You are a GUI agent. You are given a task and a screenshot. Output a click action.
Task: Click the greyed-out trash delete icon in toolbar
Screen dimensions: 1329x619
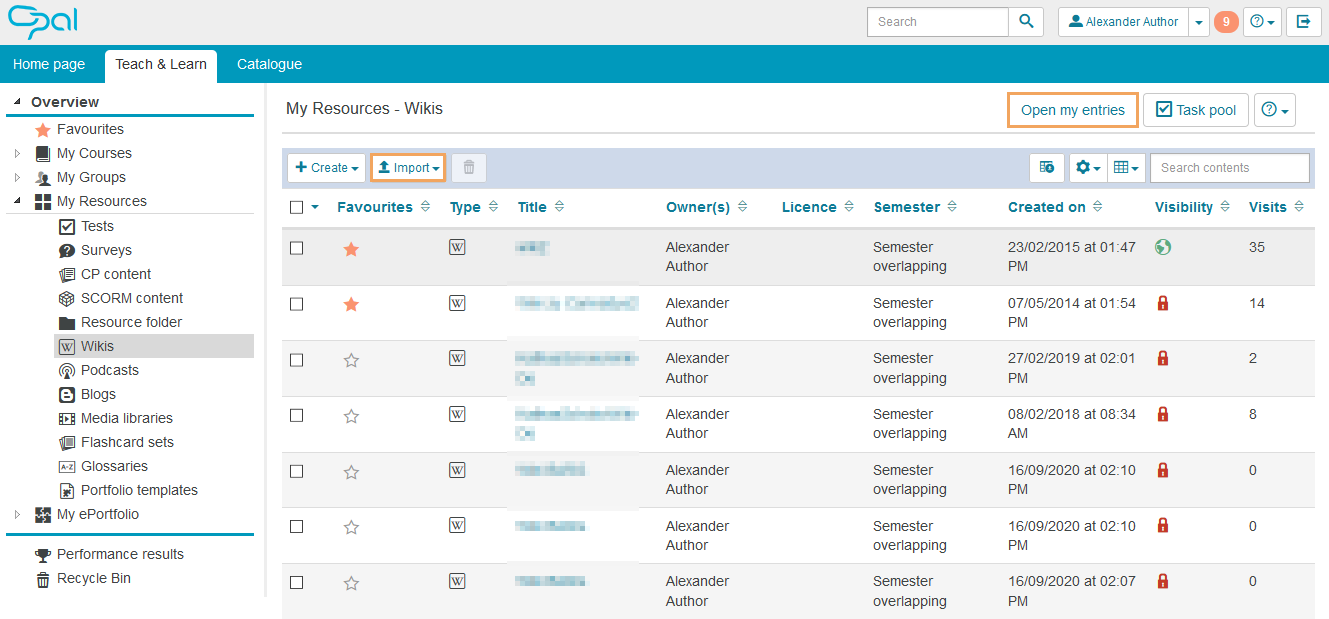pyautogui.click(x=469, y=168)
